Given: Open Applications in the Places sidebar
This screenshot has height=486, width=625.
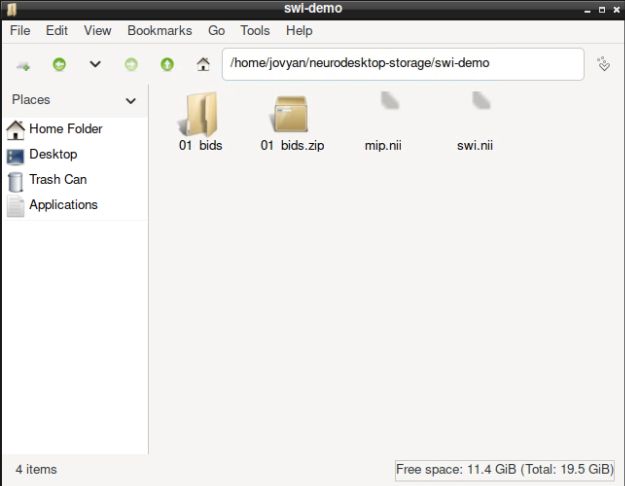Looking at the screenshot, I should tap(52, 205).
